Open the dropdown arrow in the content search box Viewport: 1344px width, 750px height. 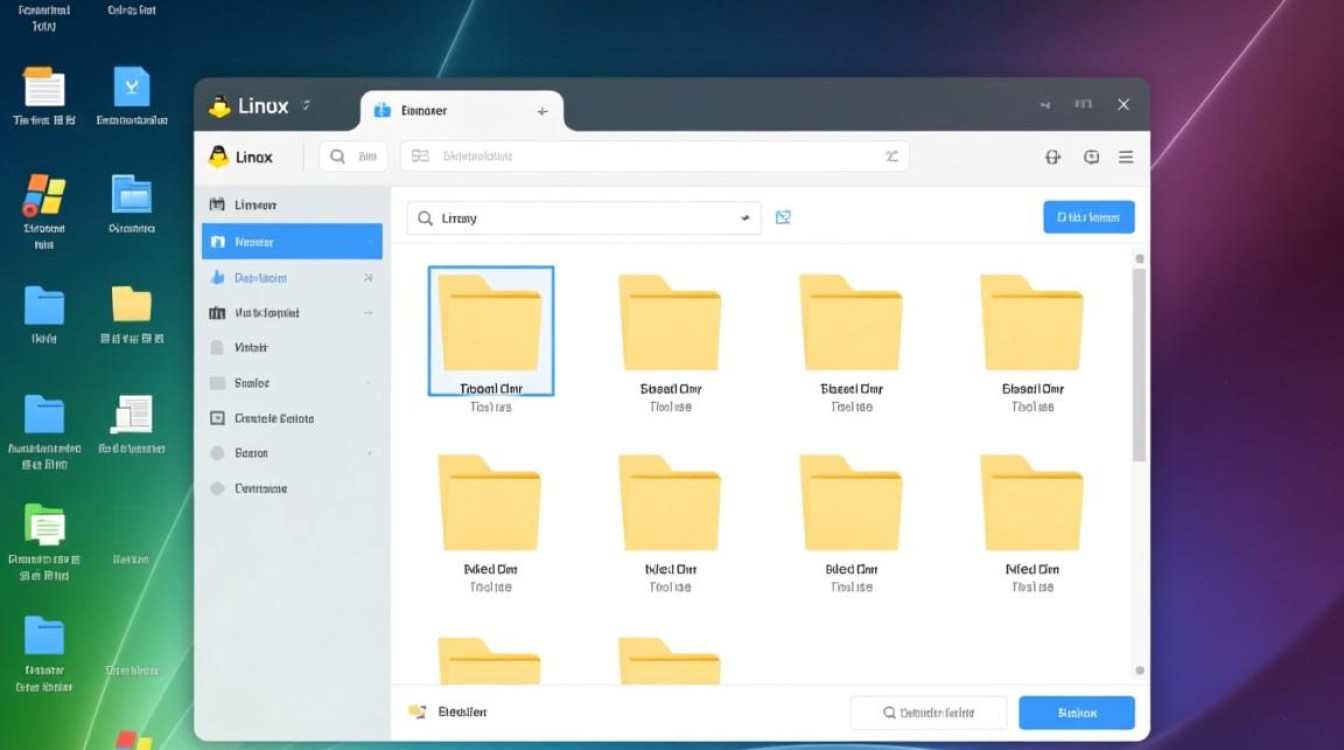(744, 217)
